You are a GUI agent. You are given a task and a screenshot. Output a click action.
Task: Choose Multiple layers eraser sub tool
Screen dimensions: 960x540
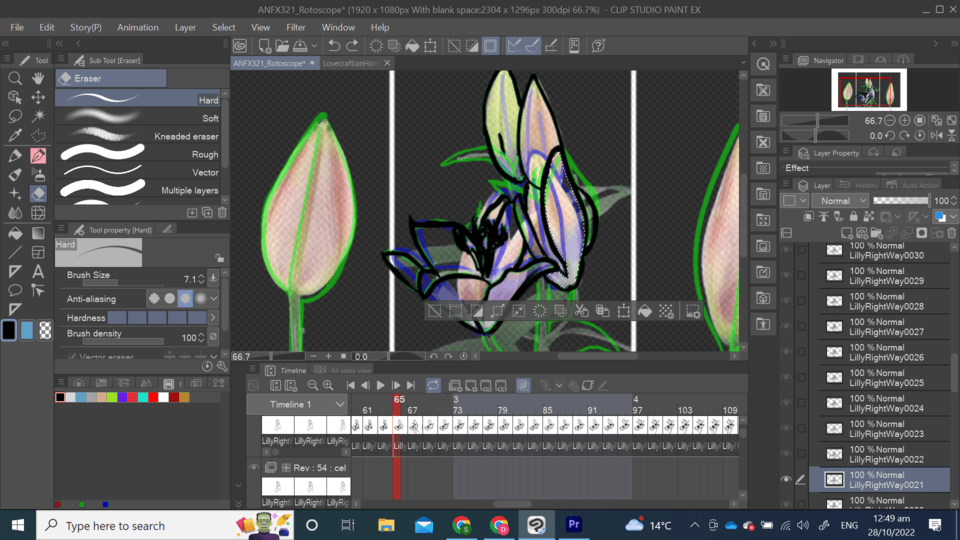pyautogui.click(x=140, y=190)
